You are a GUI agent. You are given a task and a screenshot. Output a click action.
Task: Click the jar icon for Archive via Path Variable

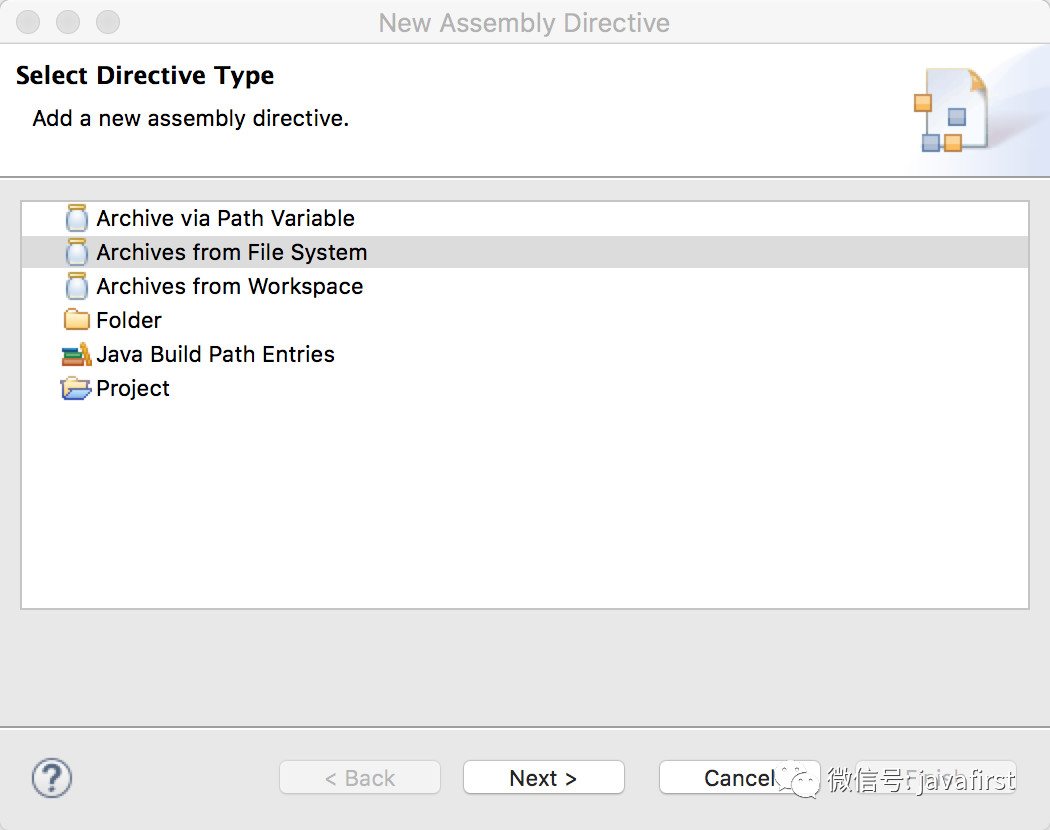click(76, 218)
